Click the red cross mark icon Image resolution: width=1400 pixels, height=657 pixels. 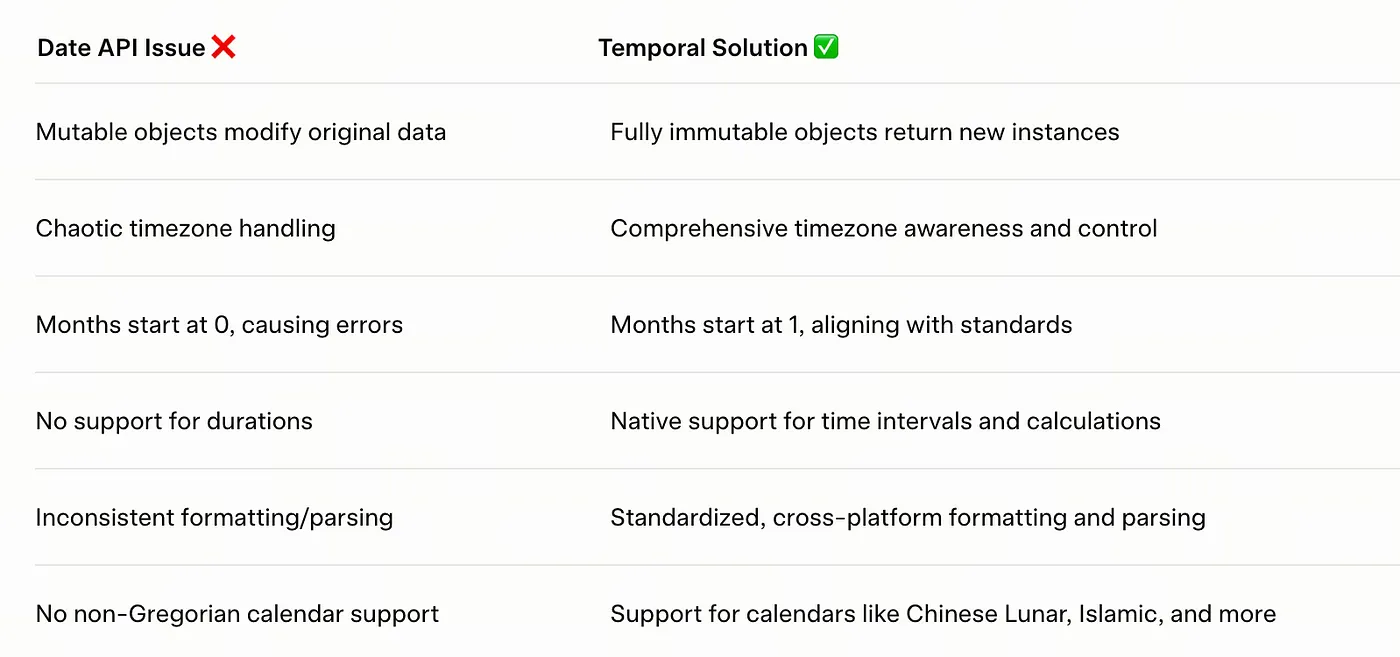point(224,47)
